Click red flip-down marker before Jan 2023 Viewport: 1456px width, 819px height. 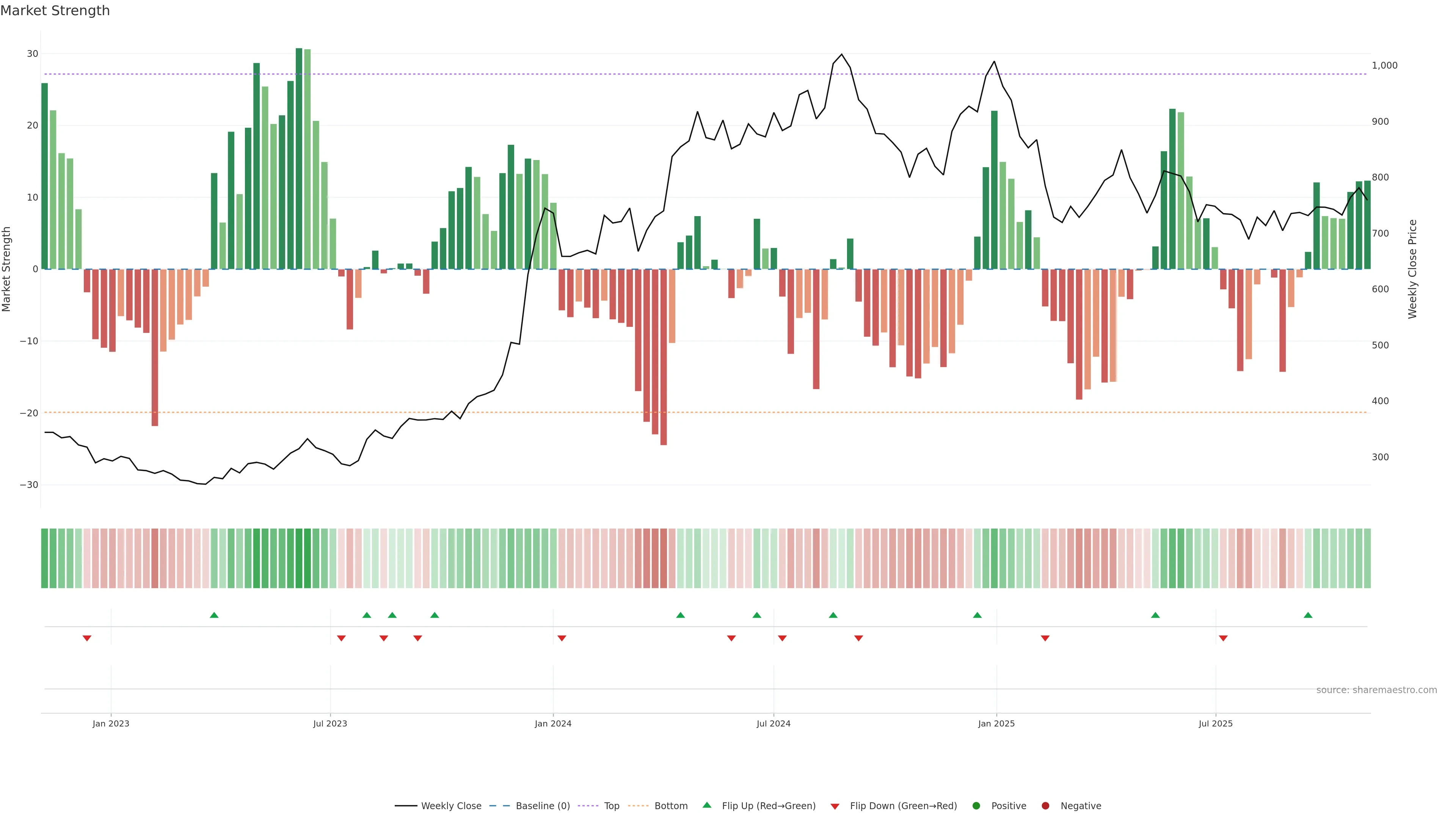(x=87, y=638)
